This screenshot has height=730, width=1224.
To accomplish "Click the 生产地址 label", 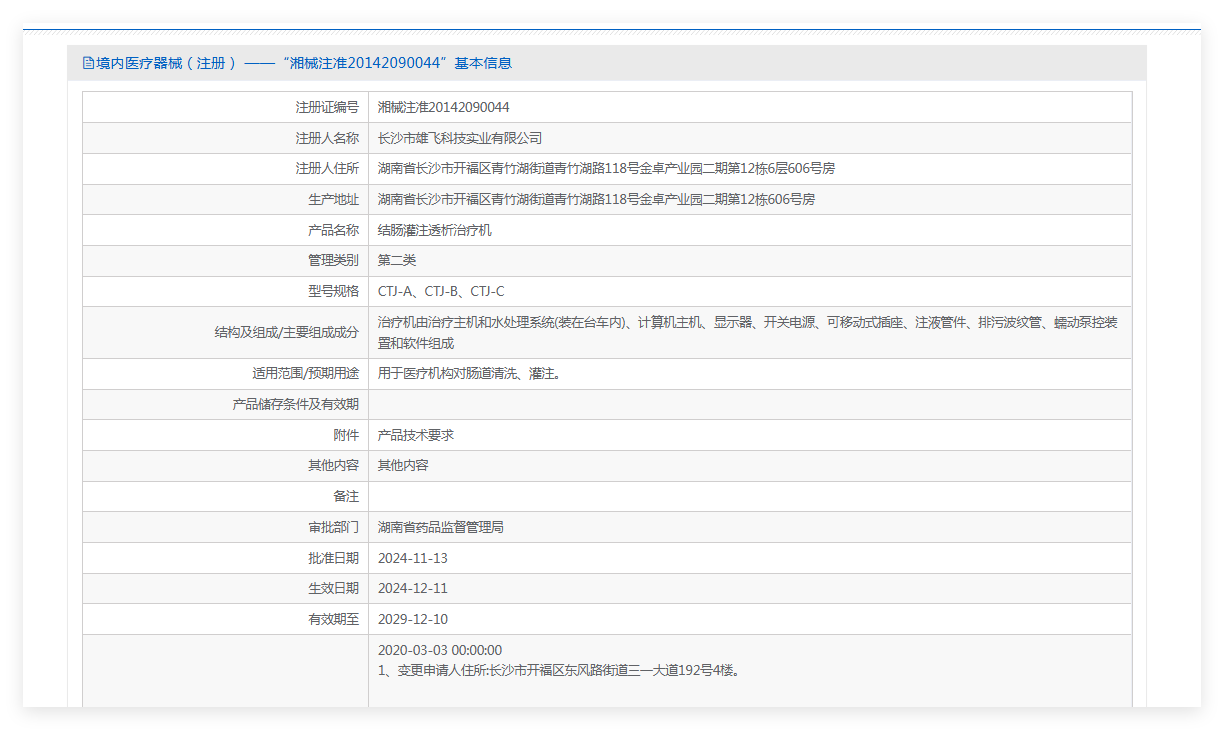I will 333,199.
